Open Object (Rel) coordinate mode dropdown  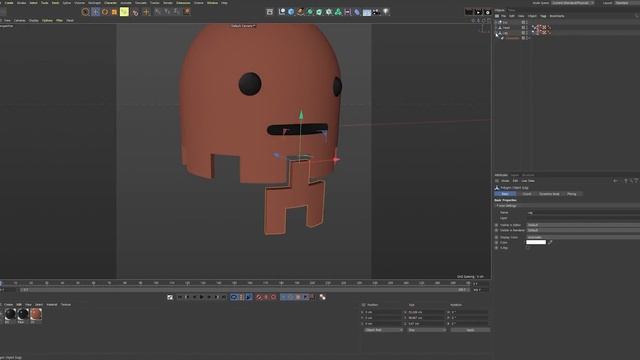tap(383, 330)
